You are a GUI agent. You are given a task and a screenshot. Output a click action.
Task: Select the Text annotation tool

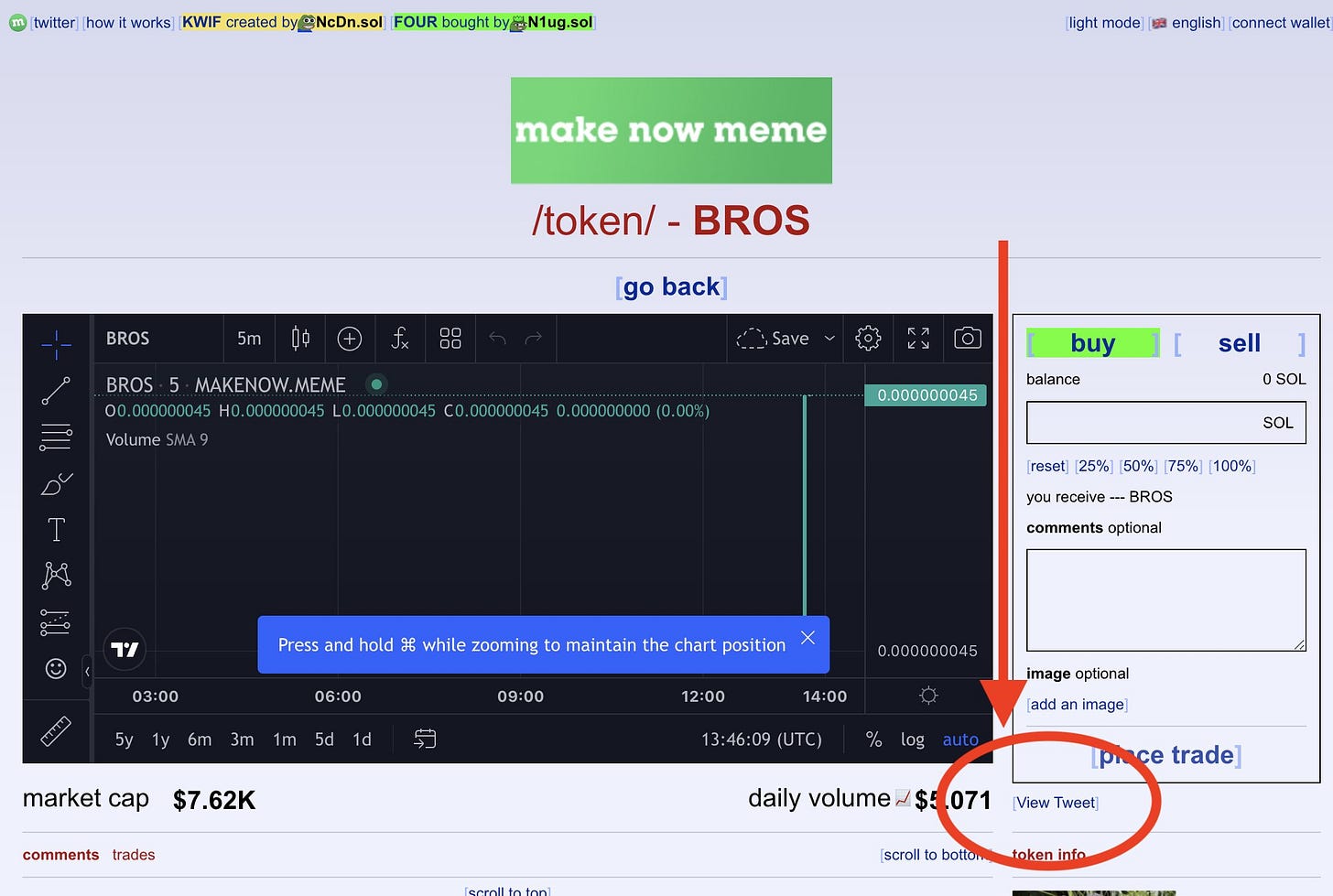56,530
